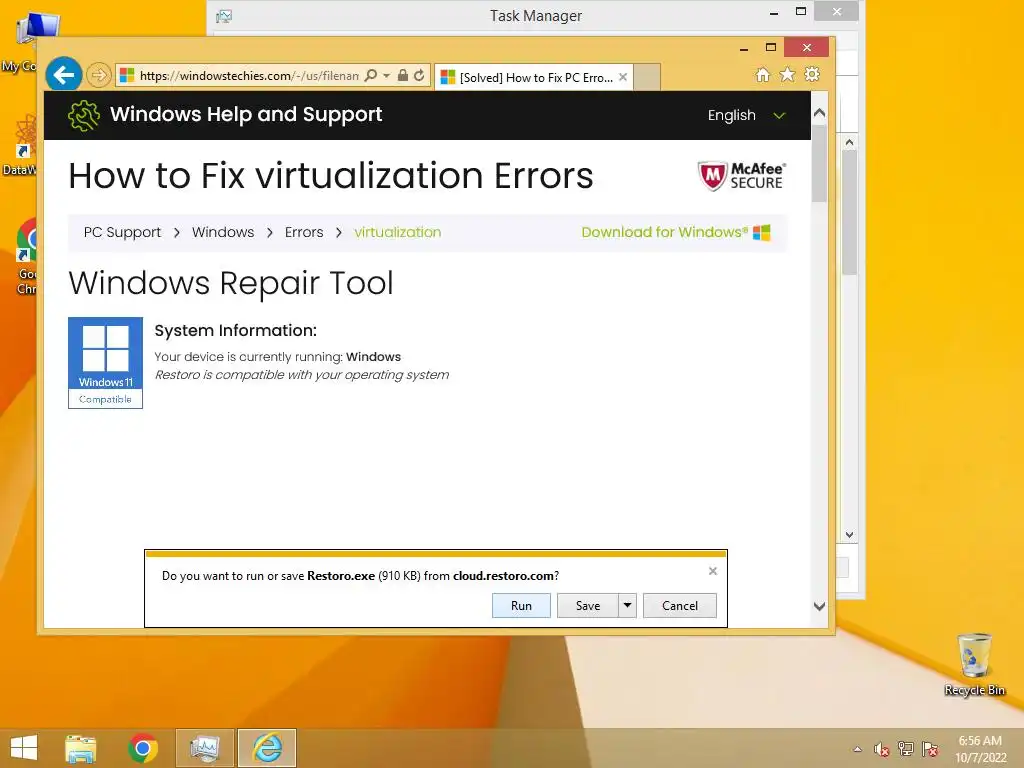This screenshot has height=768, width=1024.
Task: Click the McAfee SECURE badge
Action: tap(741, 176)
